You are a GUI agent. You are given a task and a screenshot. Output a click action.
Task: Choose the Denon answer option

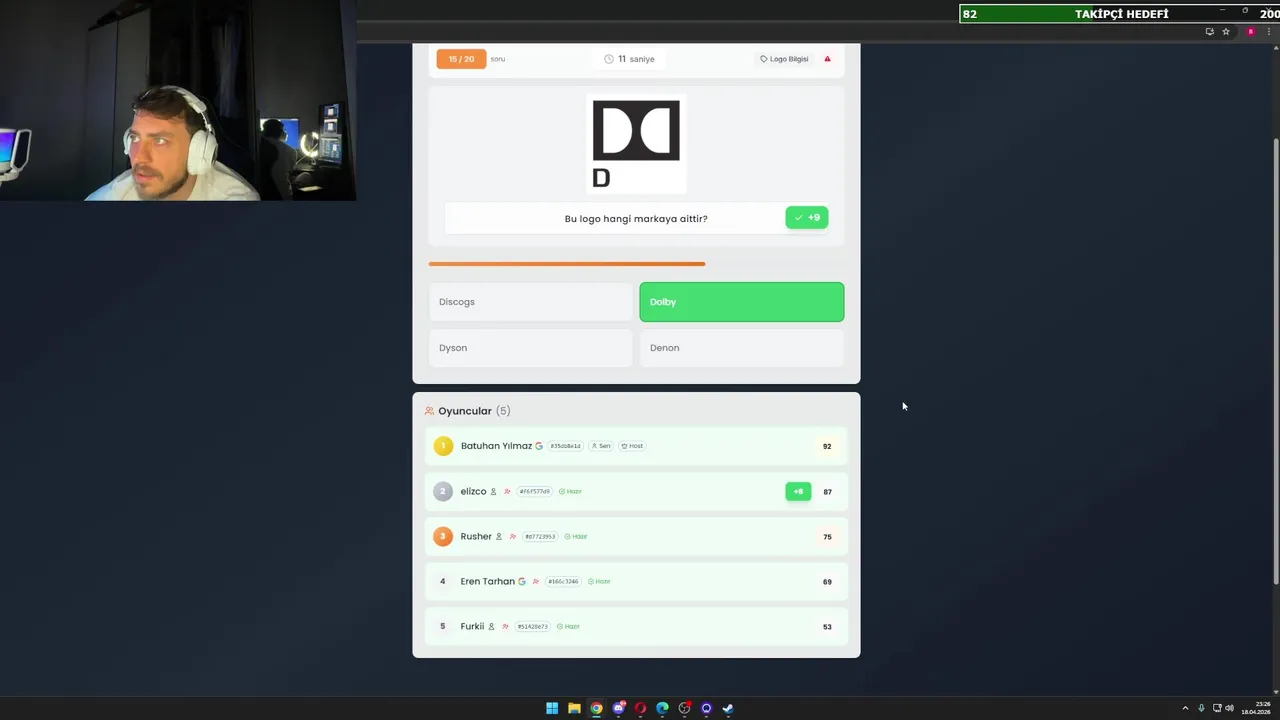[741, 348]
